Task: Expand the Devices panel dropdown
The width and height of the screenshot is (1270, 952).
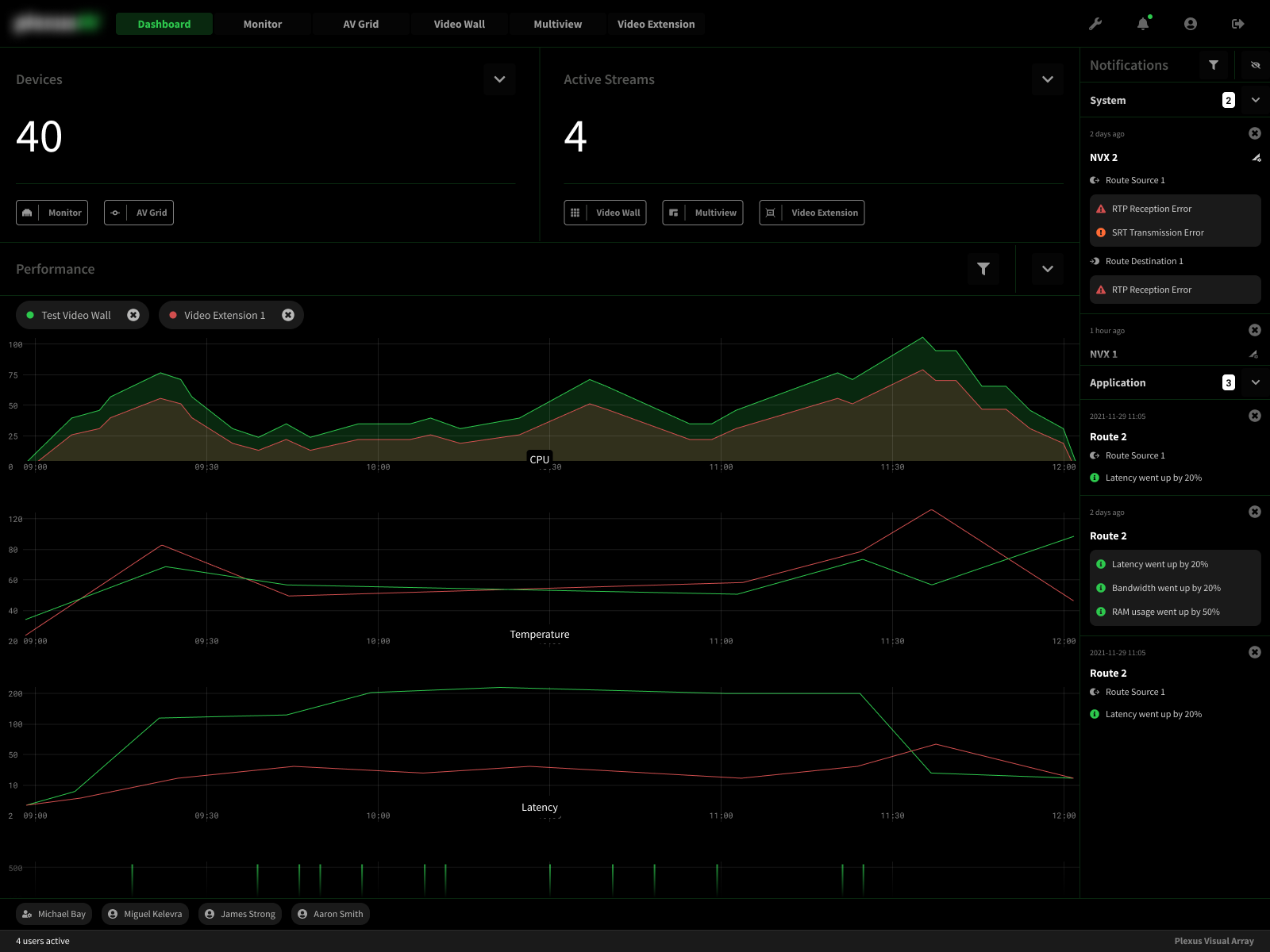Action: point(499,79)
